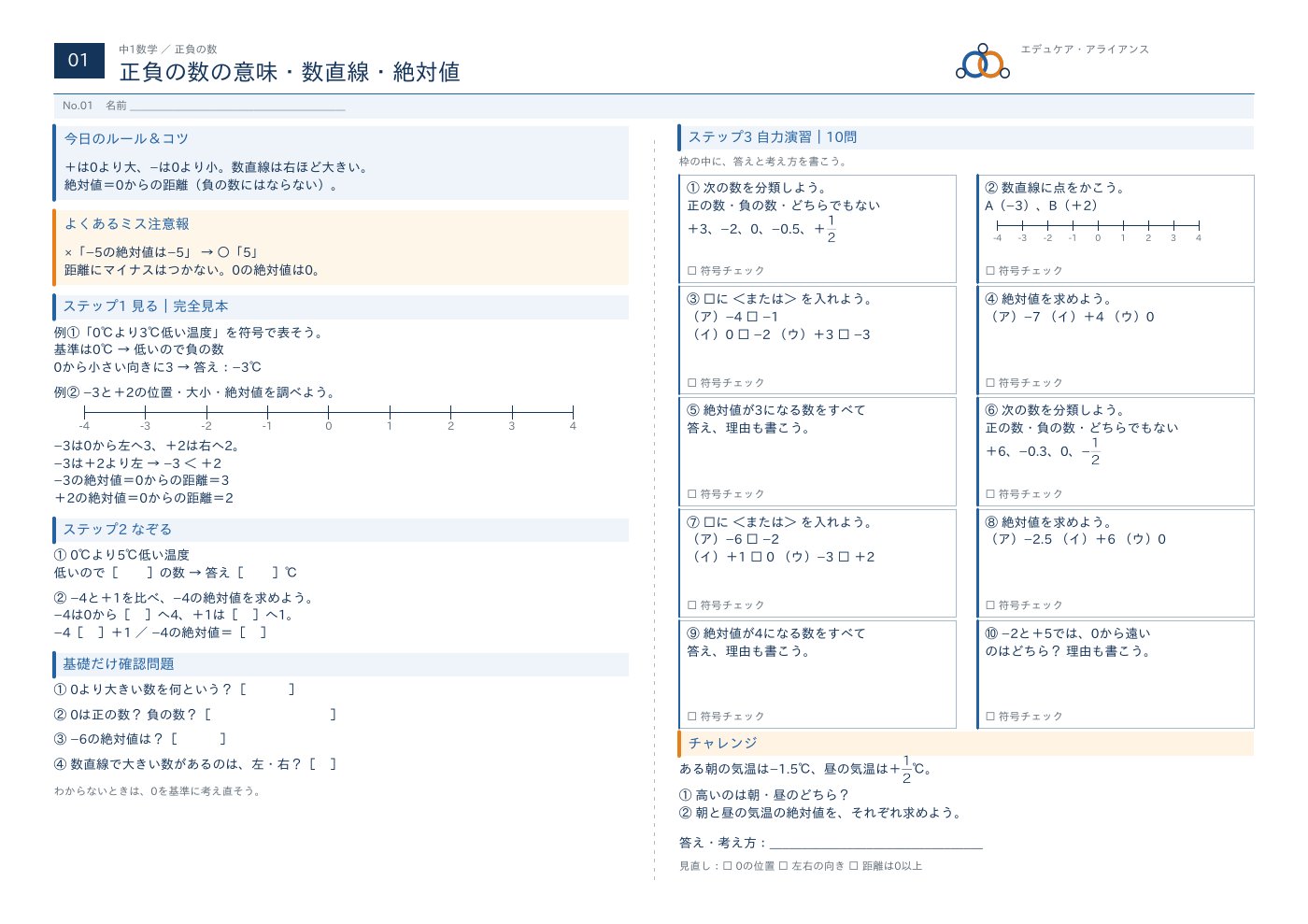The width and height of the screenshot is (1308, 924).
Task: Click the hint "わからないときは、0を基準に考え直そう。"
Action: point(159,791)
